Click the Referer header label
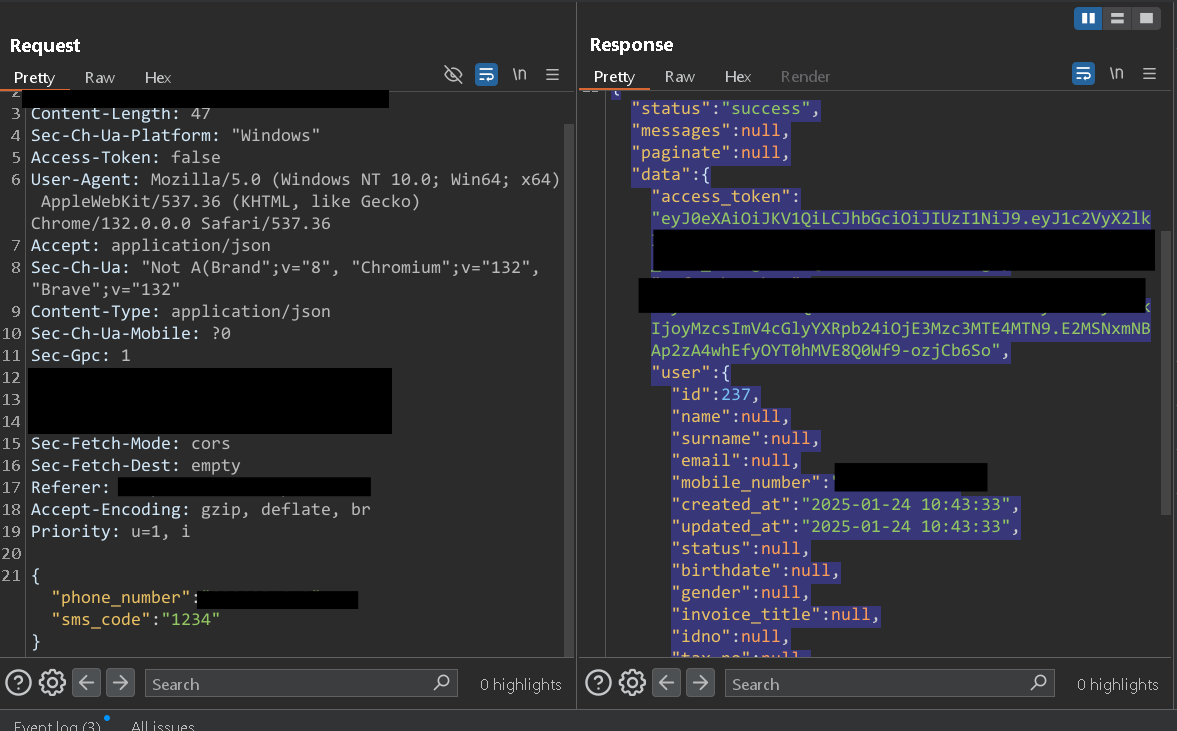The height and width of the screenshot is (731, 1177). [70, 487]
